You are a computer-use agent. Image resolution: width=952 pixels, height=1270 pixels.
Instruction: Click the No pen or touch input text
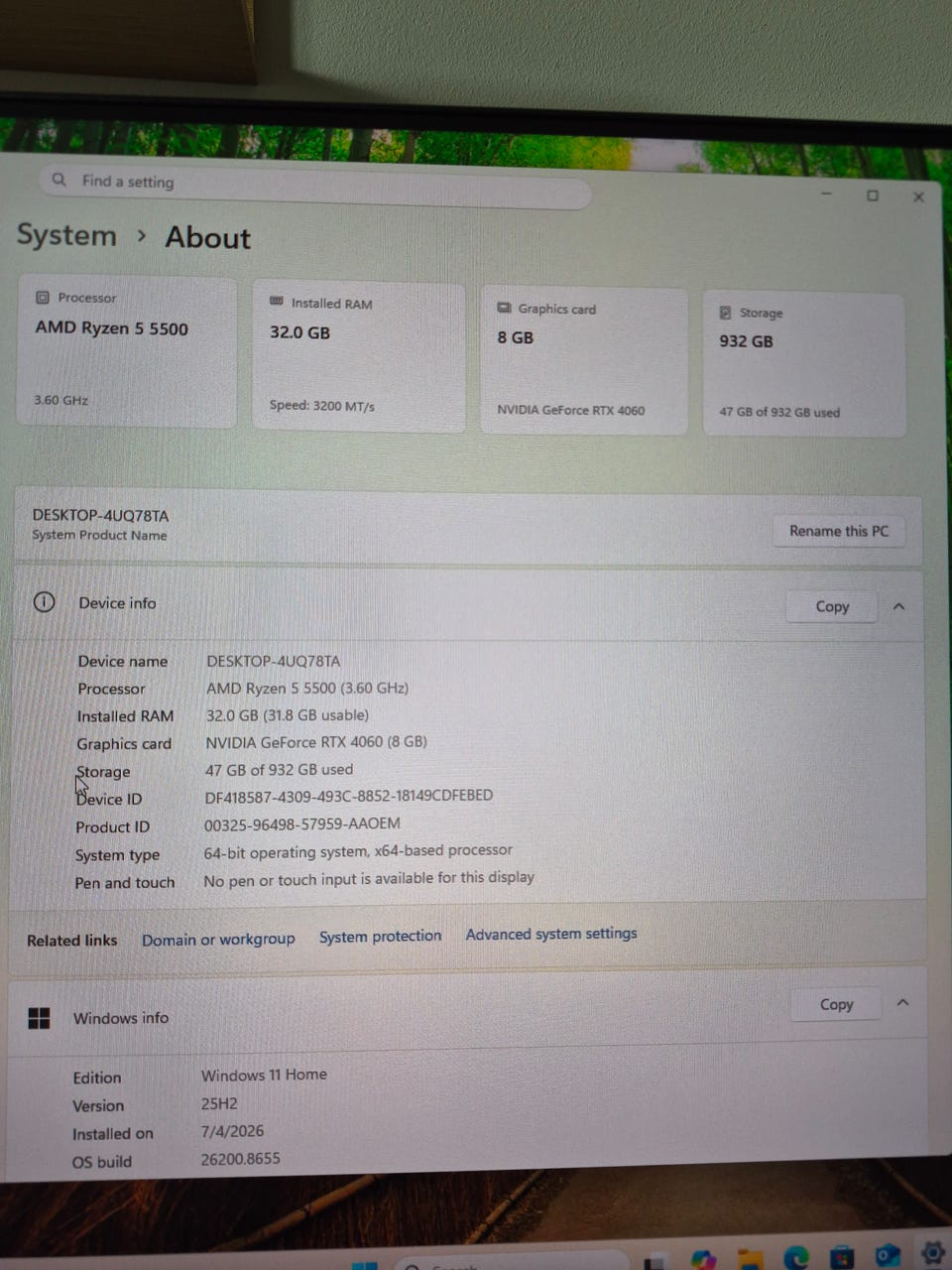tap(369, 879)
